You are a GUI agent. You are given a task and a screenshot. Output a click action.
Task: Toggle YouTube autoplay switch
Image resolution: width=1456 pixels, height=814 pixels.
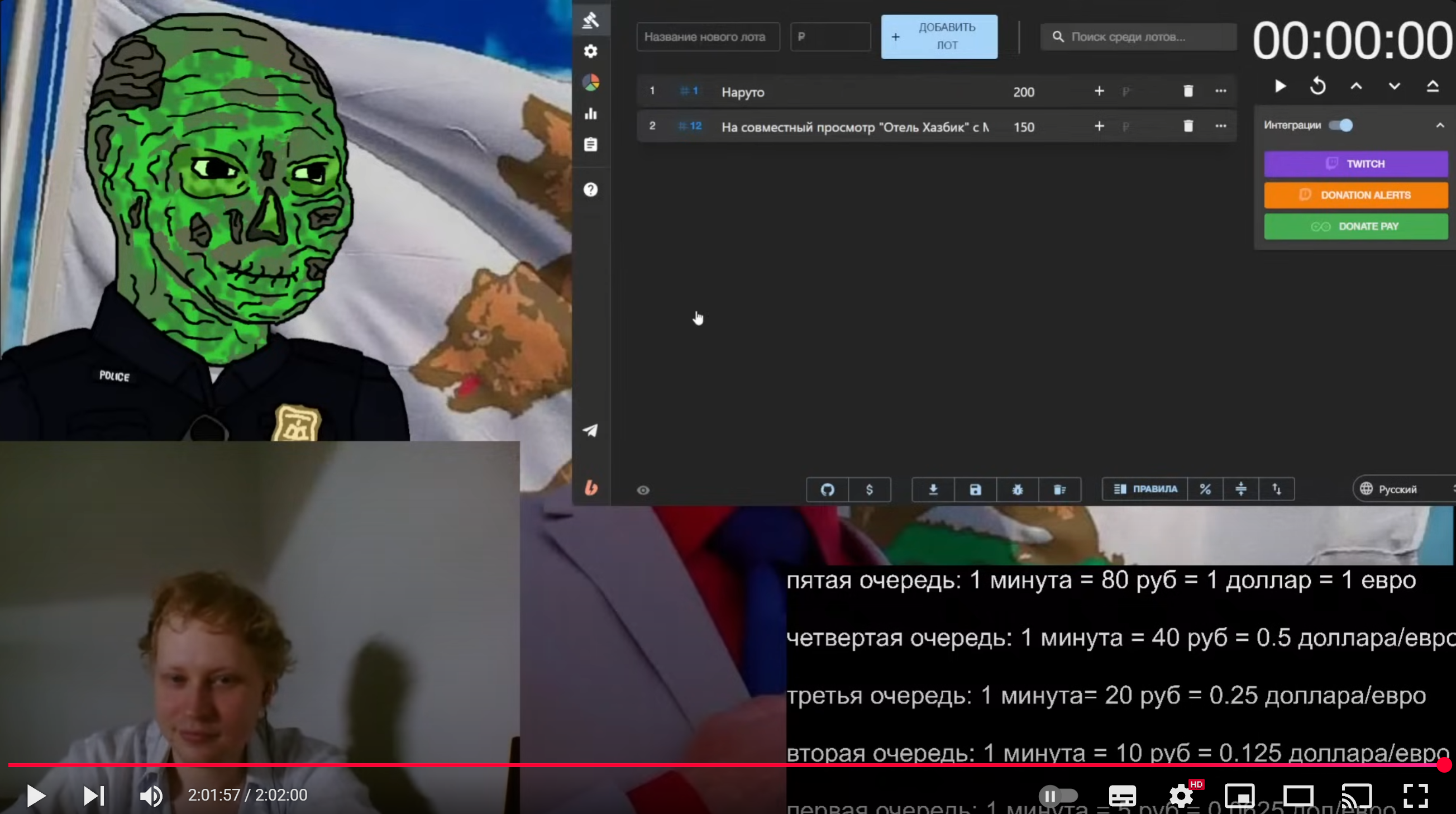pos(1058,796)
